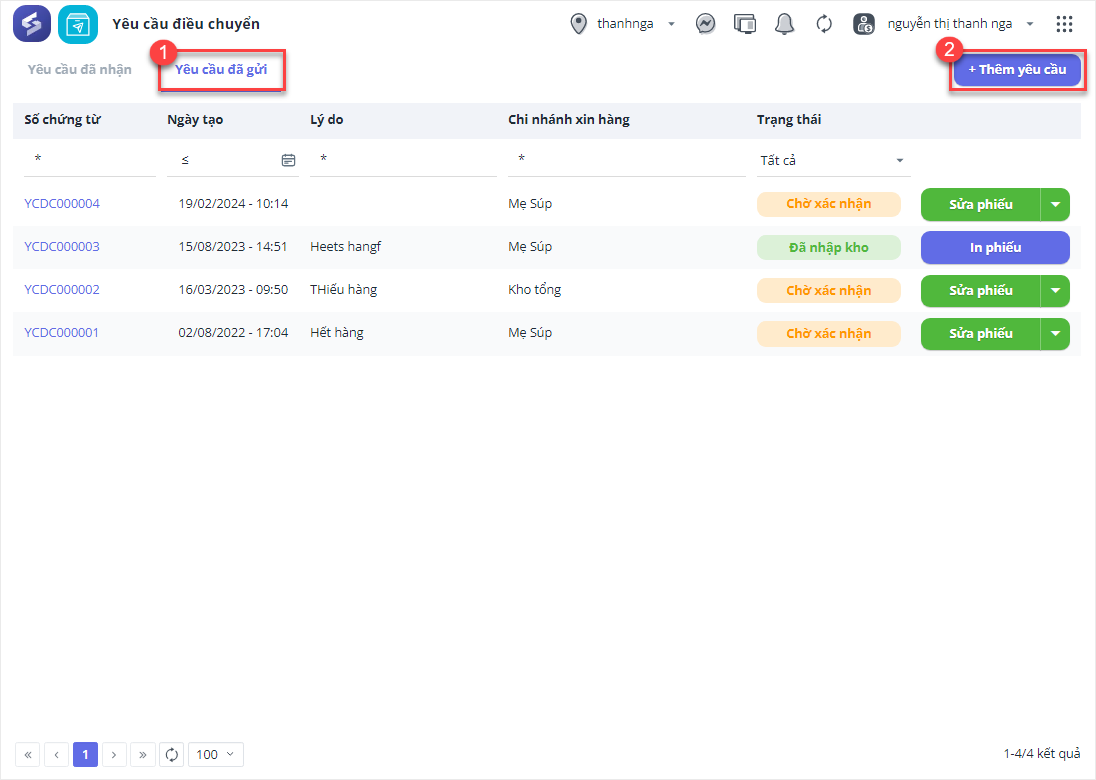Expand Sửa phiếu arrow for YCDC000004
This screenshot has width=1096, height=780.
[1055, 204]
